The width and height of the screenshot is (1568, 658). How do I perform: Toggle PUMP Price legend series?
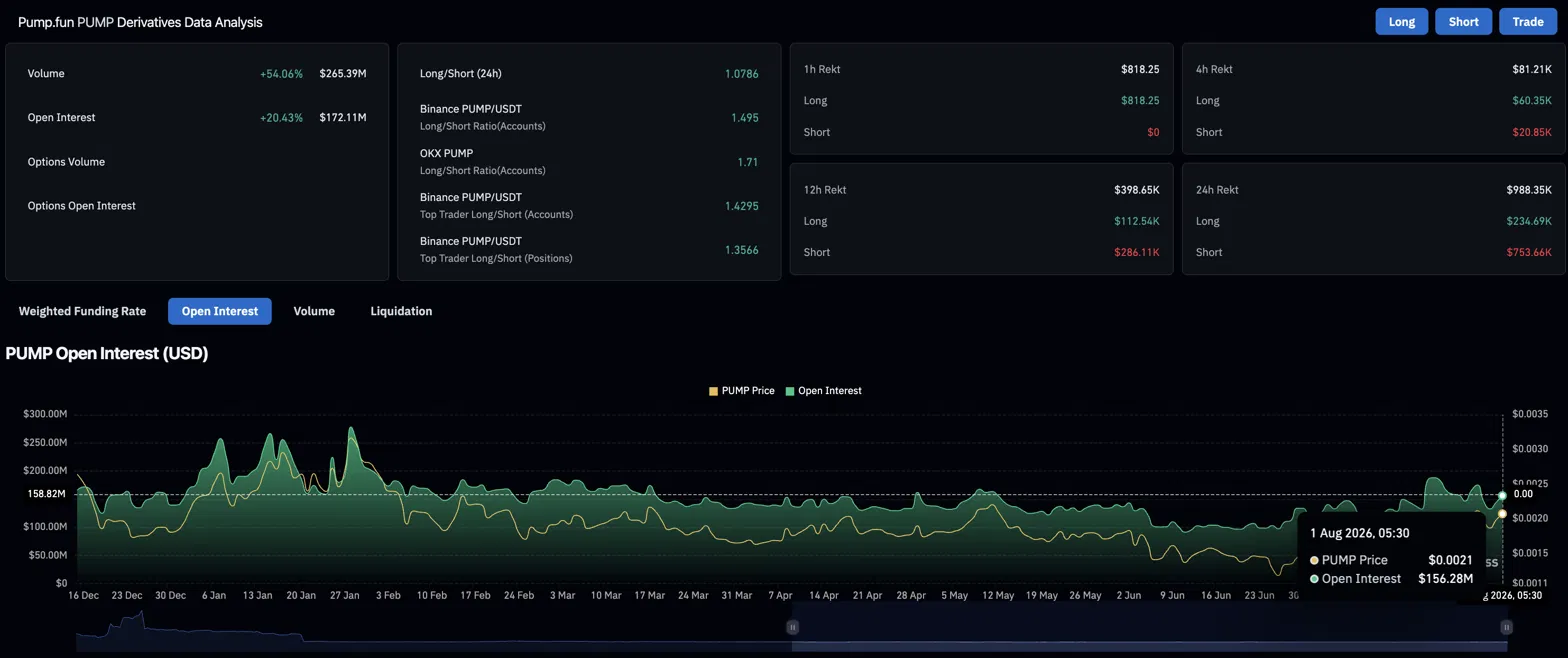[x=742, y=391]
